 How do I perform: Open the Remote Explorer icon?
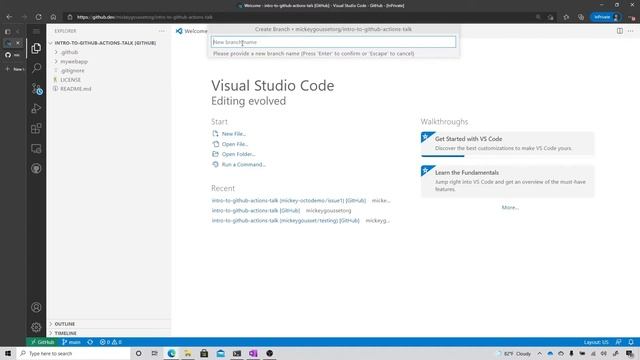(36, 149)
